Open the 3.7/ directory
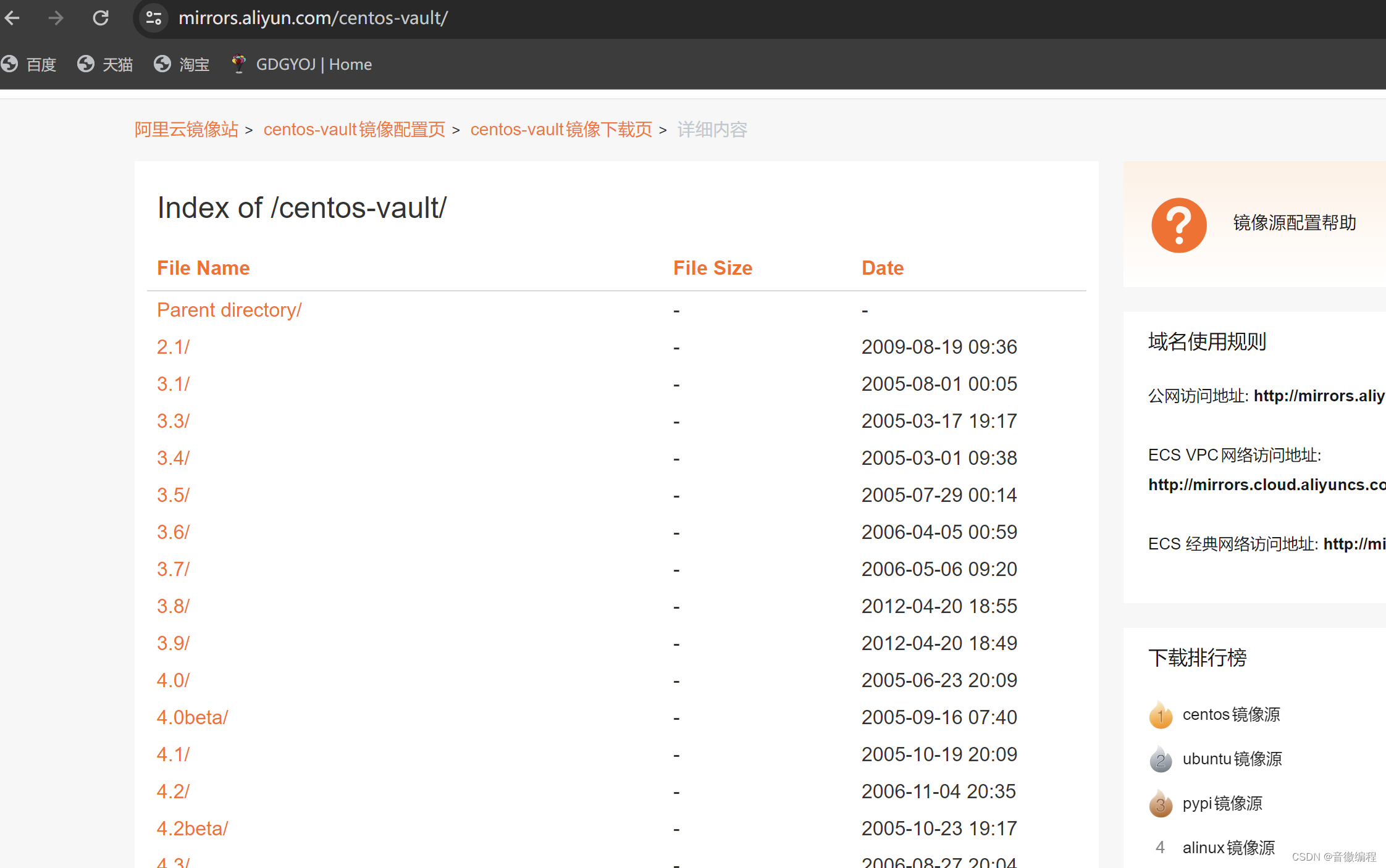Image resolution: width=1386 pixels, height=868 pixels. (x=173, y=569)
